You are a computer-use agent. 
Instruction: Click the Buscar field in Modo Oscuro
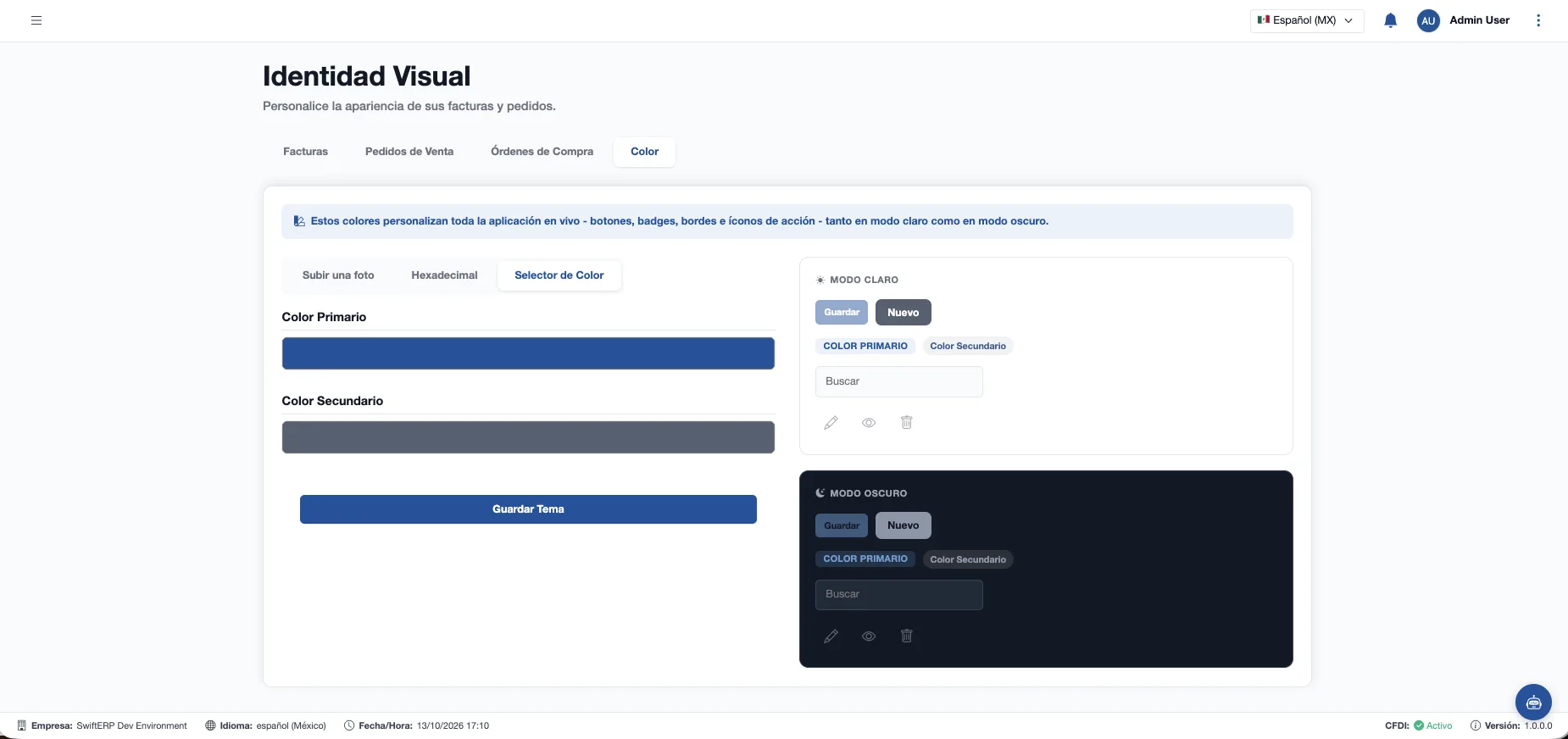(x=899, y=594)
